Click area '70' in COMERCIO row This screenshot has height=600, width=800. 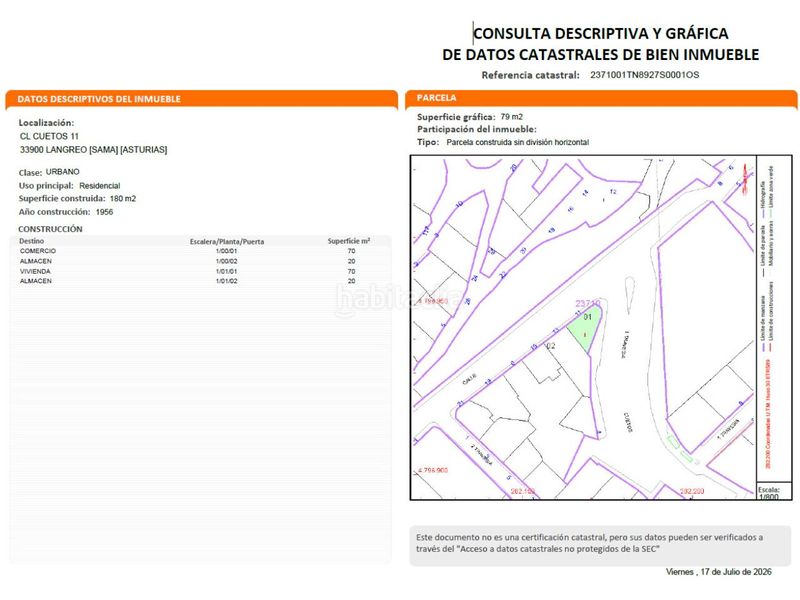click(352, 251)
